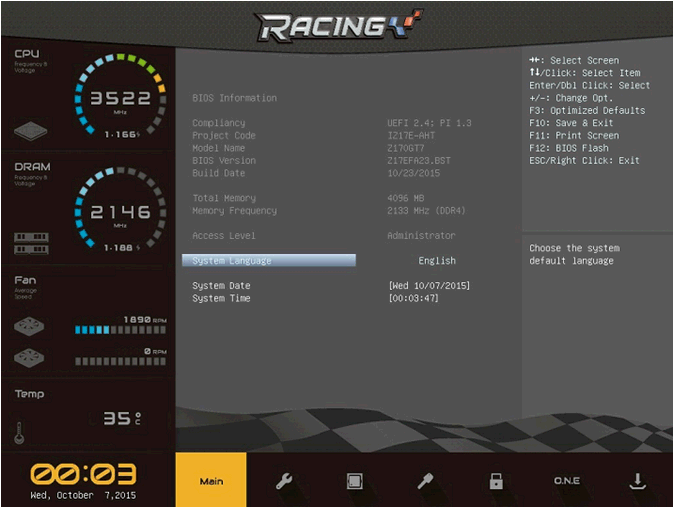Open the O.N.E overclocking tab
Viewport: 674px width, 508px height.
(567, 480)
